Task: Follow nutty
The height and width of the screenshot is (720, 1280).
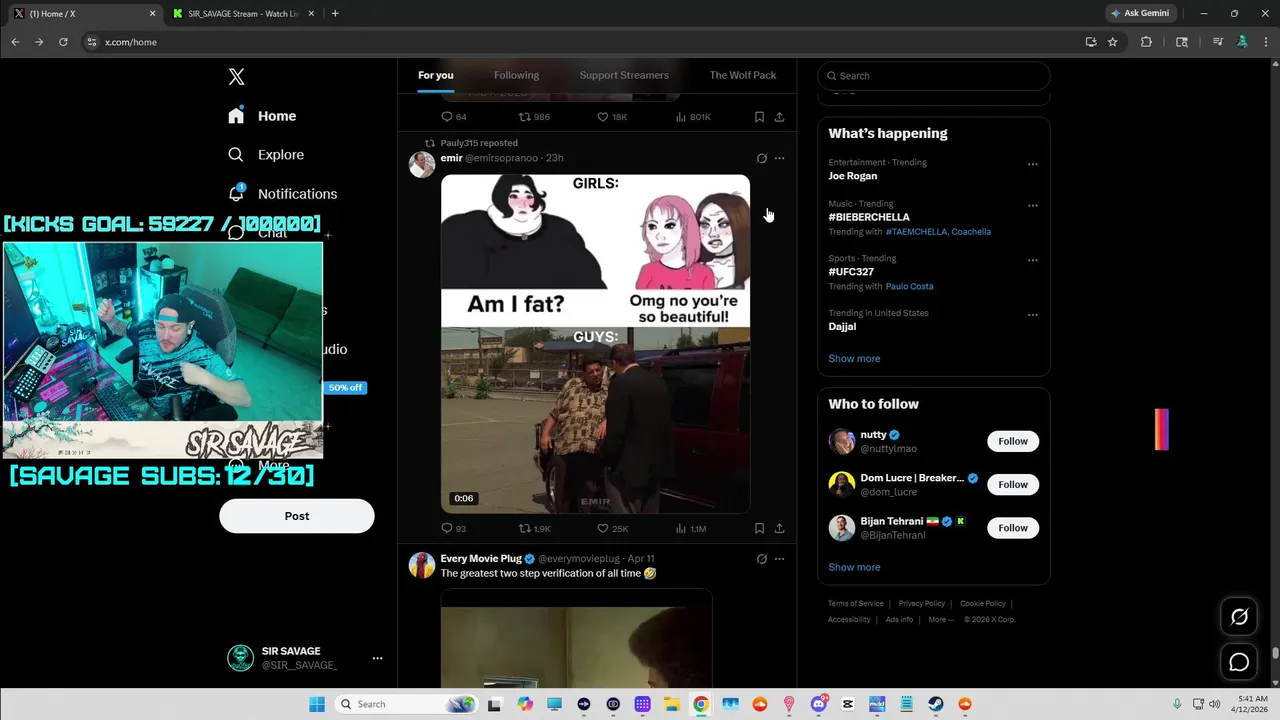Action: click(x=1013, y=441)
